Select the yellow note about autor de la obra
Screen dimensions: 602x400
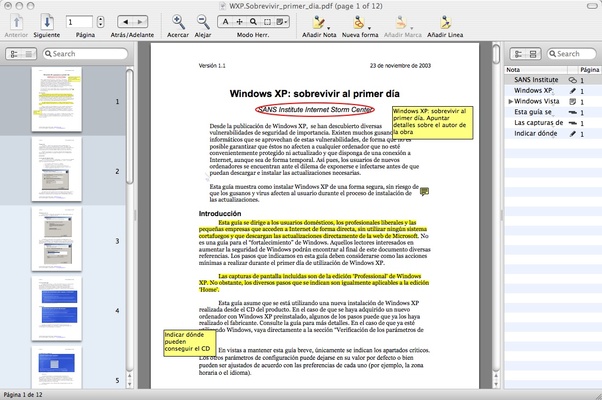432,122
